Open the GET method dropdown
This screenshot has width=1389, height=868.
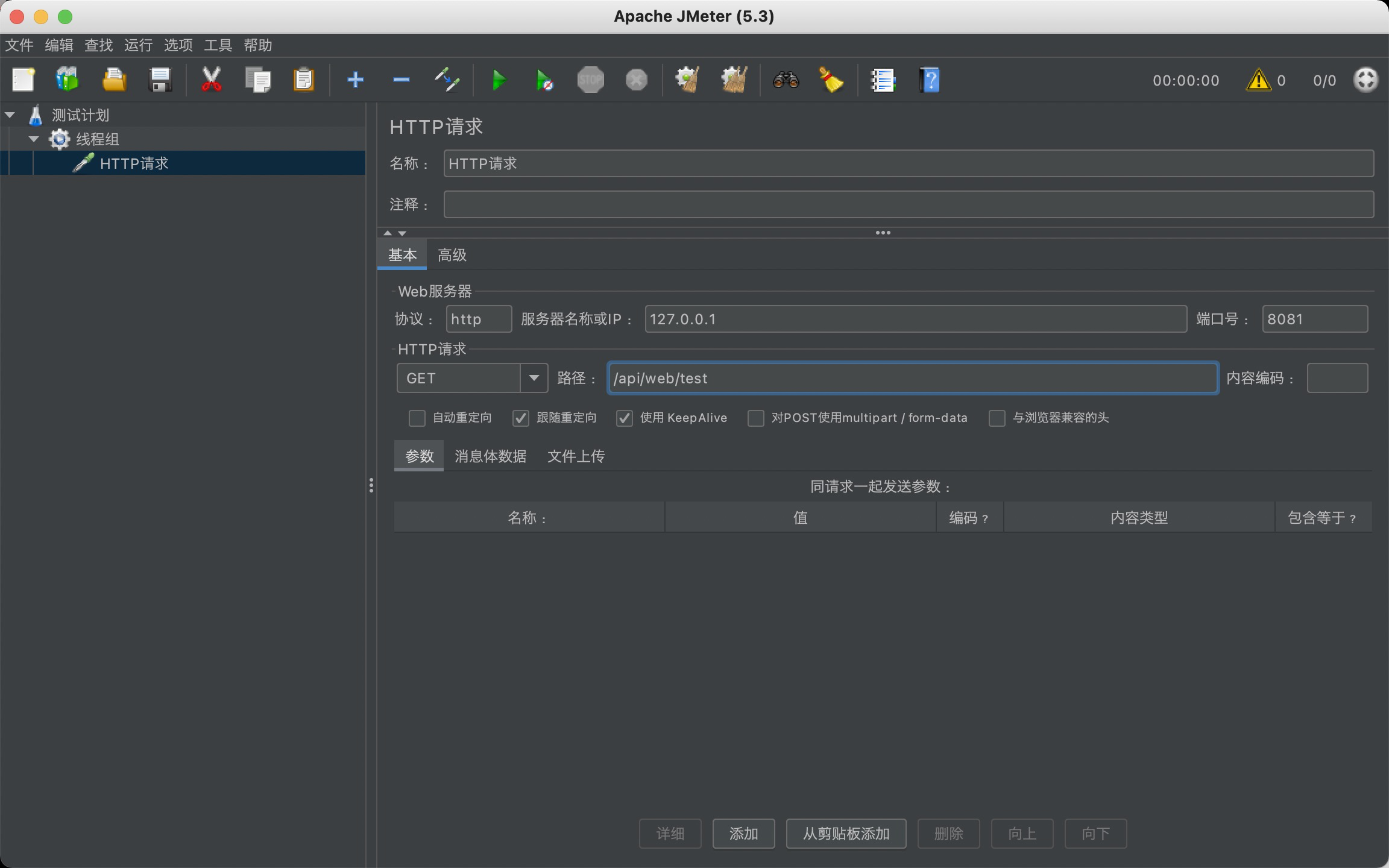click(533, 378)
